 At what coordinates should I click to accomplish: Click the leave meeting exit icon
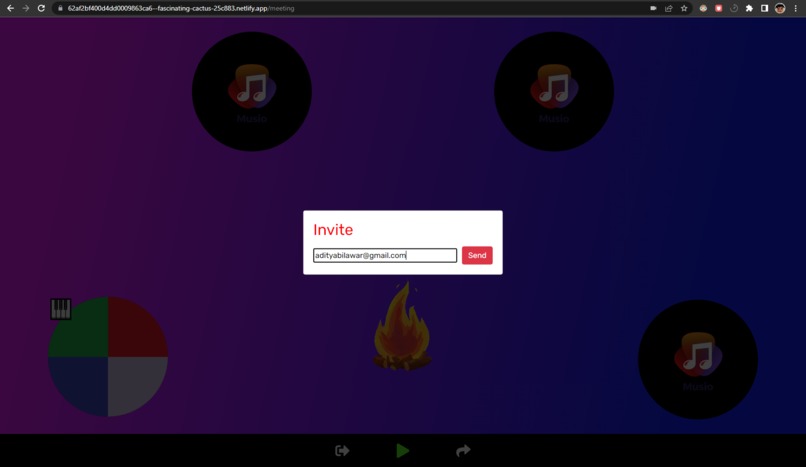coord(342,451)
